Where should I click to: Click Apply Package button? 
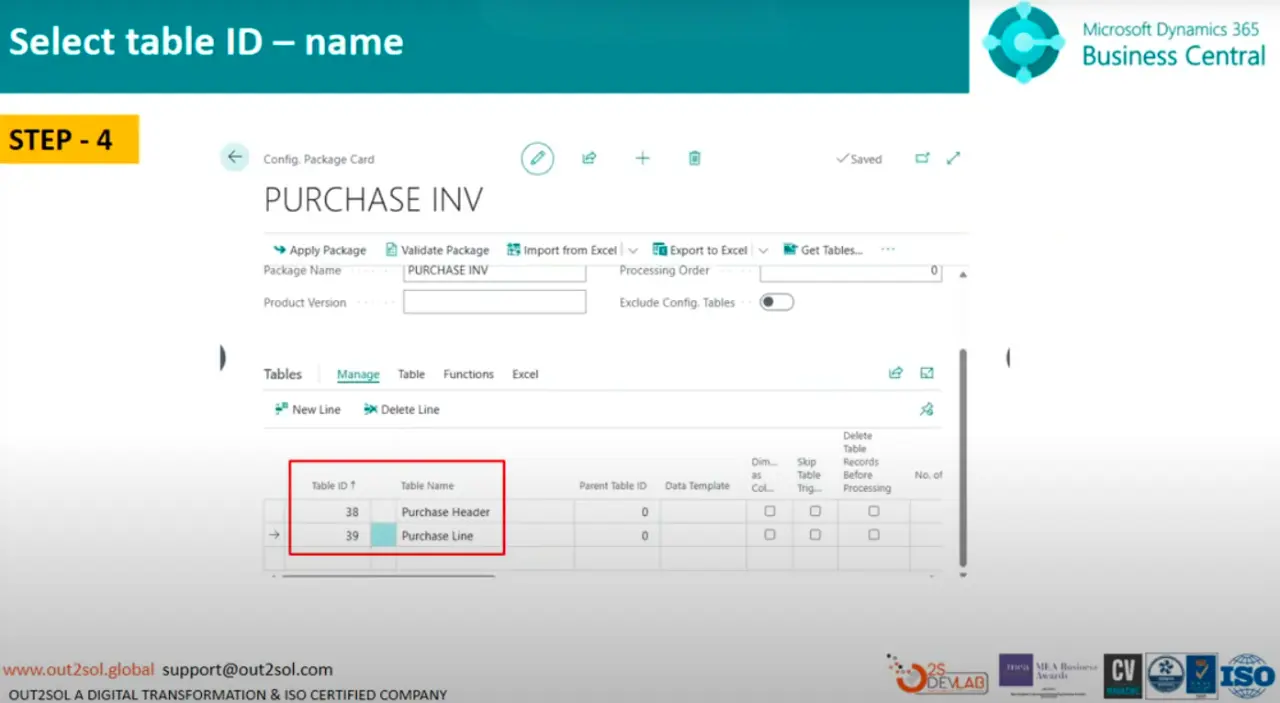click(319, 250)
